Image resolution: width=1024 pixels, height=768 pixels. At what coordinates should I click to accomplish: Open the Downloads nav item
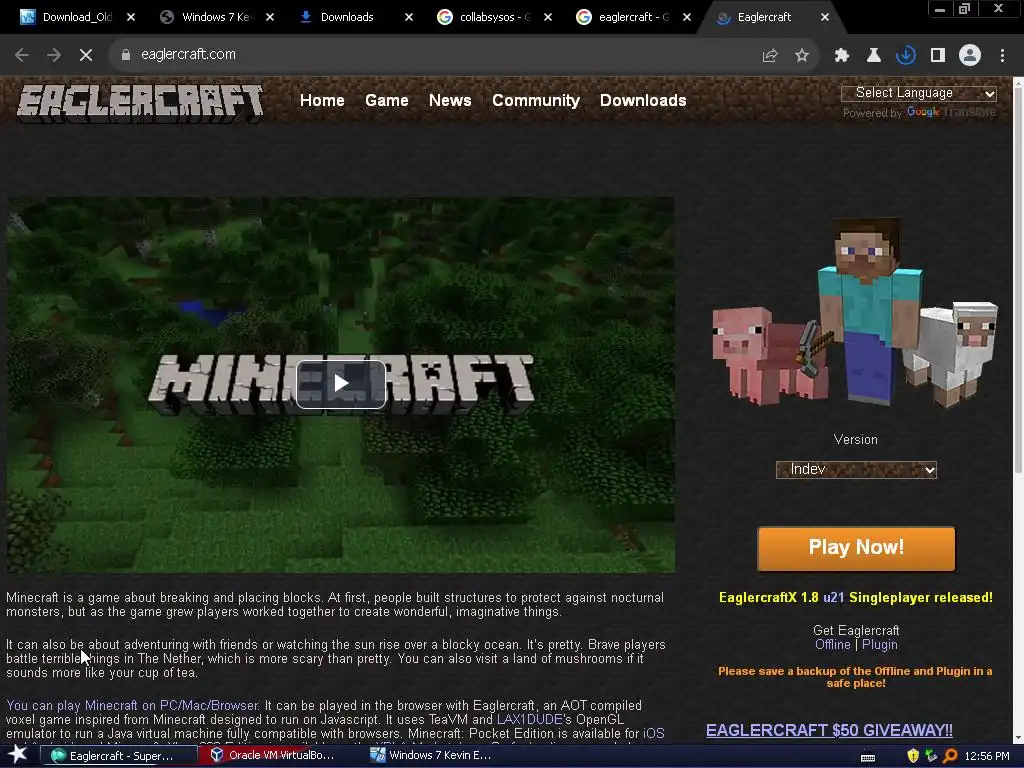643,101
